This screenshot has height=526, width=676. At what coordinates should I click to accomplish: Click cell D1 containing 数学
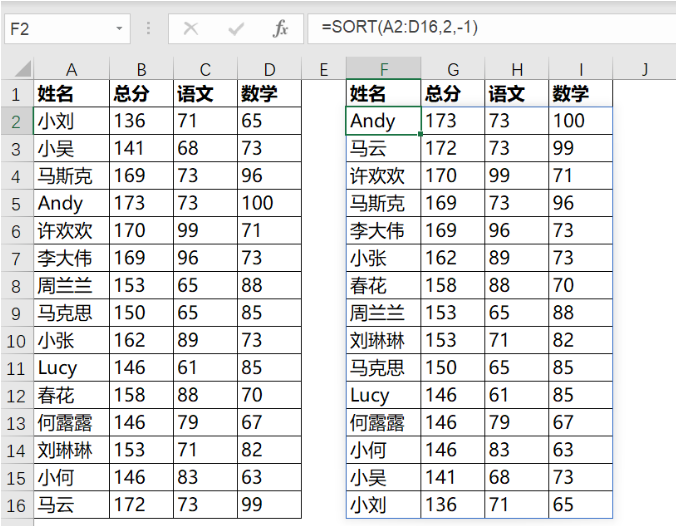point(269,94)
